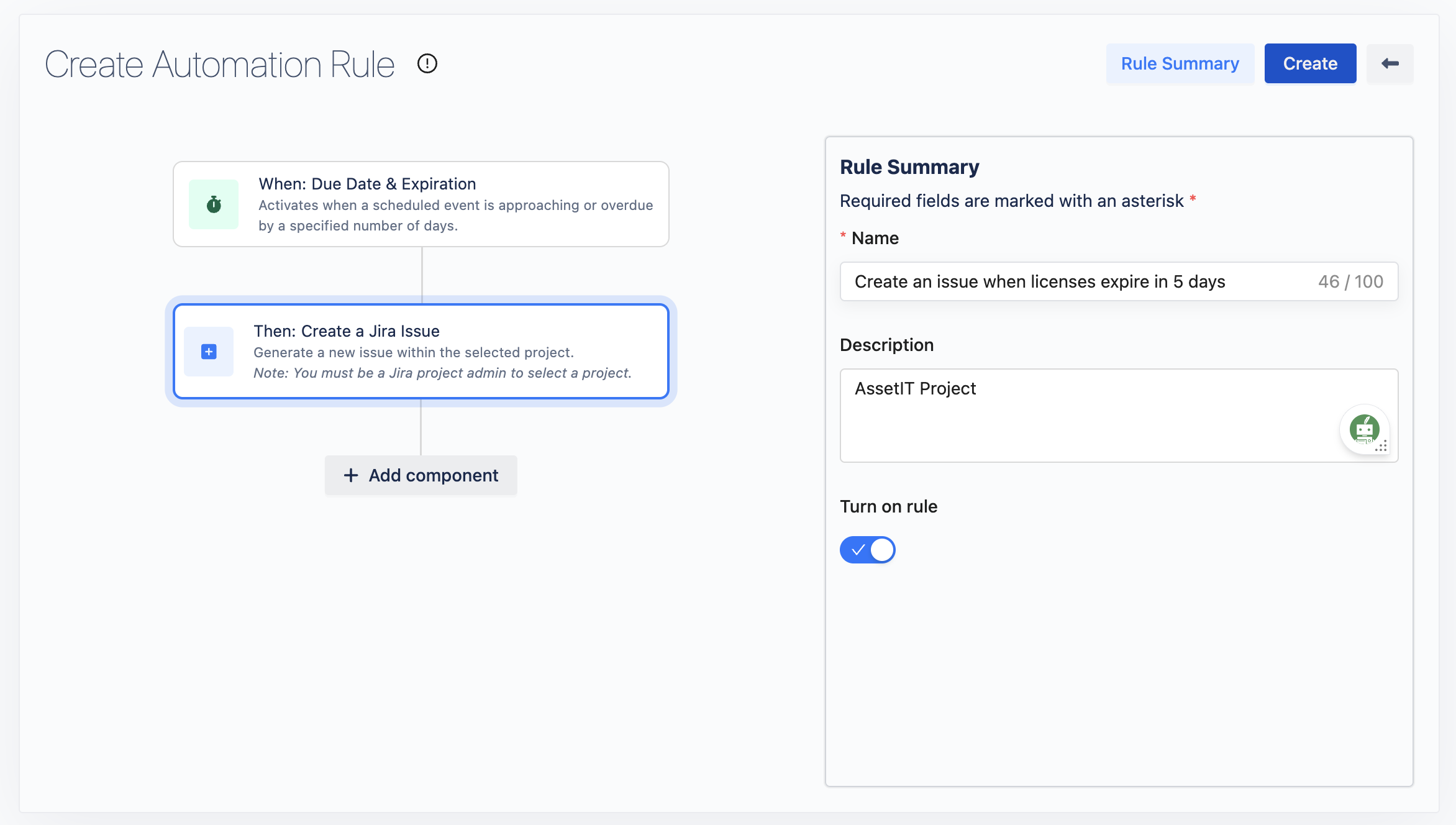
Task: Click the Add component label
Action: pos(433,475)
